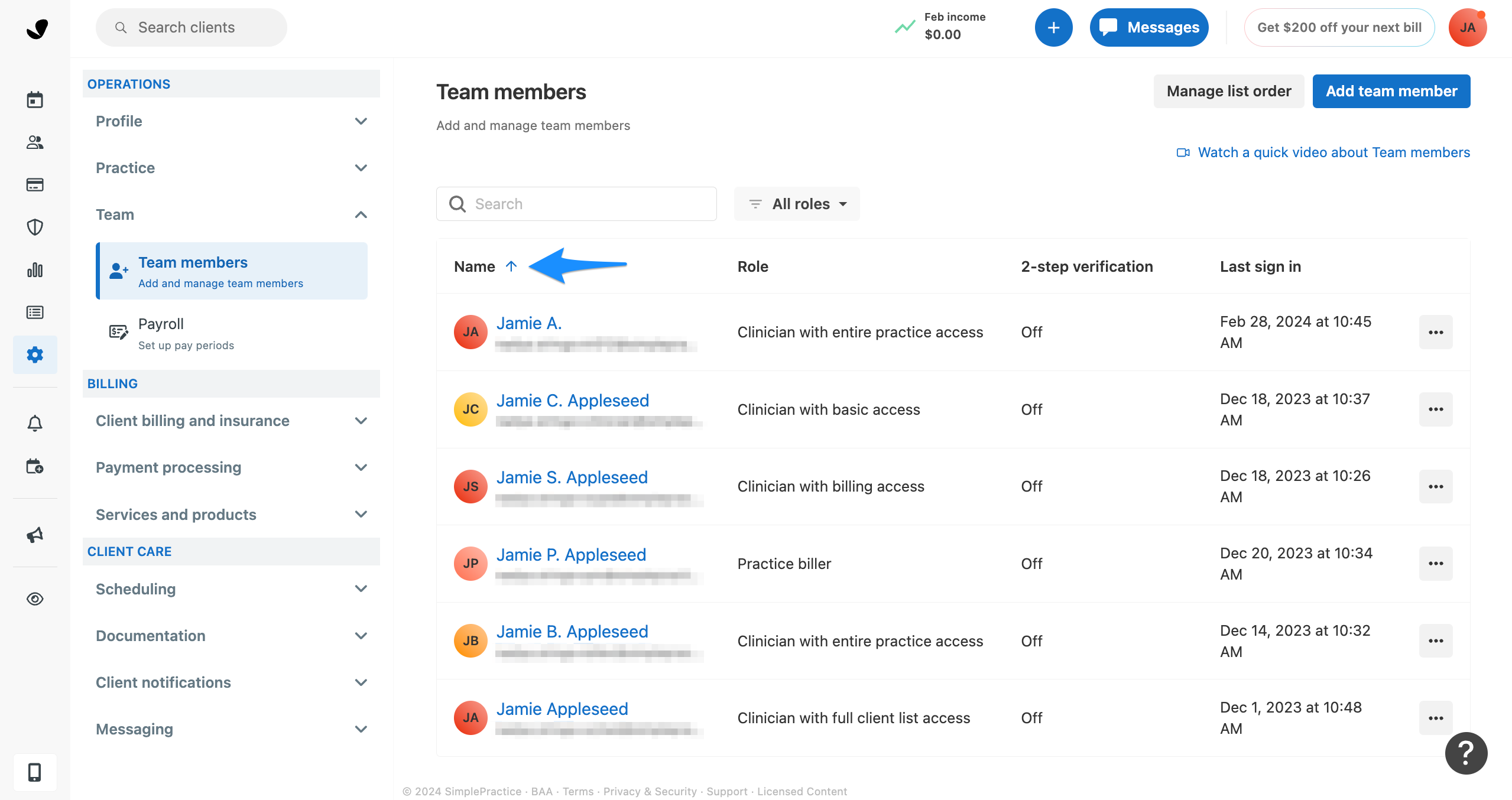Click the Privacy & Security footer link
This screenshot has width=1512, height=800.
coord(650,791)
